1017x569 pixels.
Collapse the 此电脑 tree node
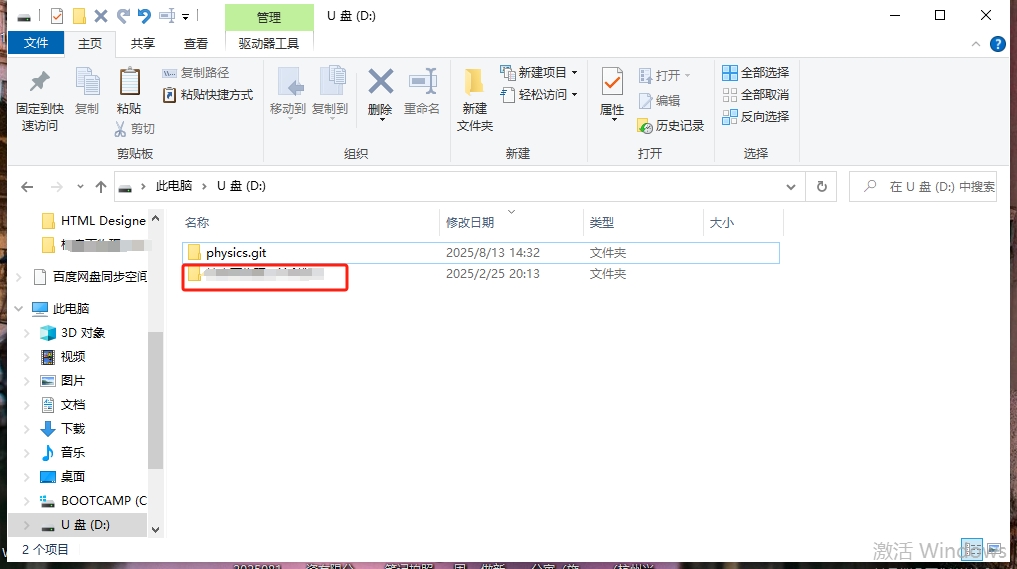(x=19, y=309)
